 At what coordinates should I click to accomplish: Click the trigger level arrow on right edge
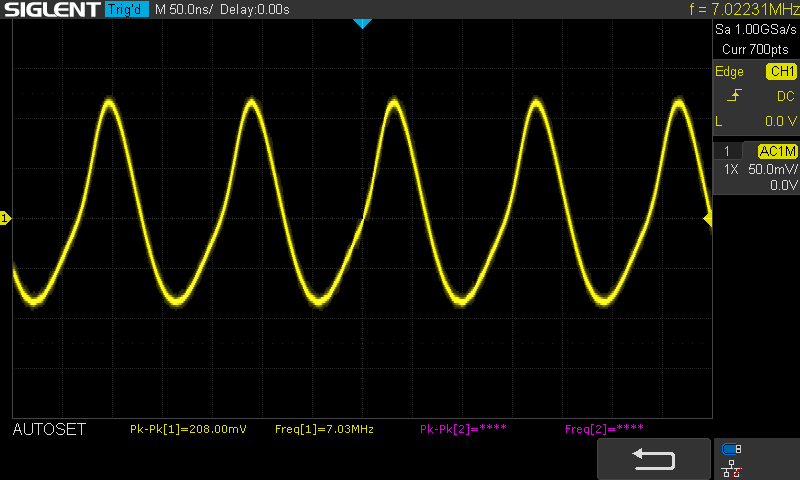(708, 219)
